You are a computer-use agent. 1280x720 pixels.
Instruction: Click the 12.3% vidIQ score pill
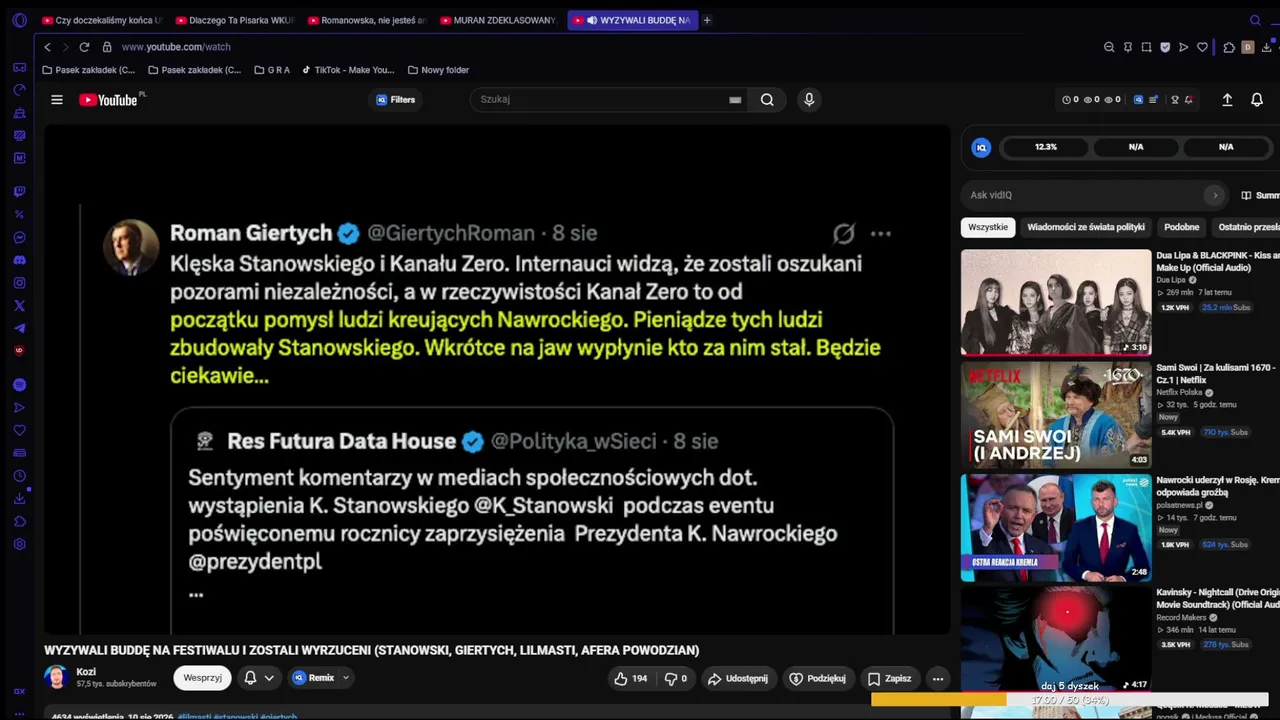tap(1046, 147)
